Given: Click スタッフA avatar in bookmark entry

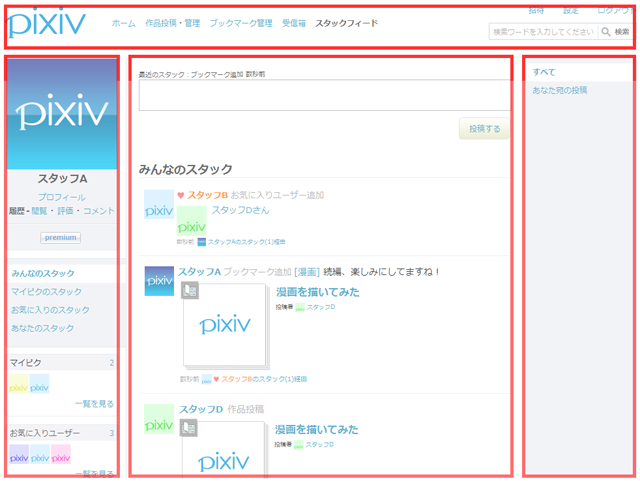Looking at the screenshot, I should tap(159, 281).
